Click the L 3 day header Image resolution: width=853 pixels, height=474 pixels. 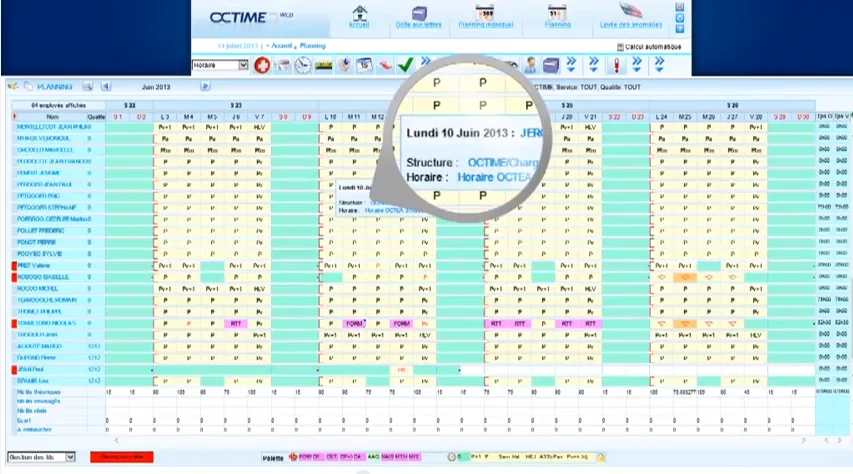click(x=165, y=117)
